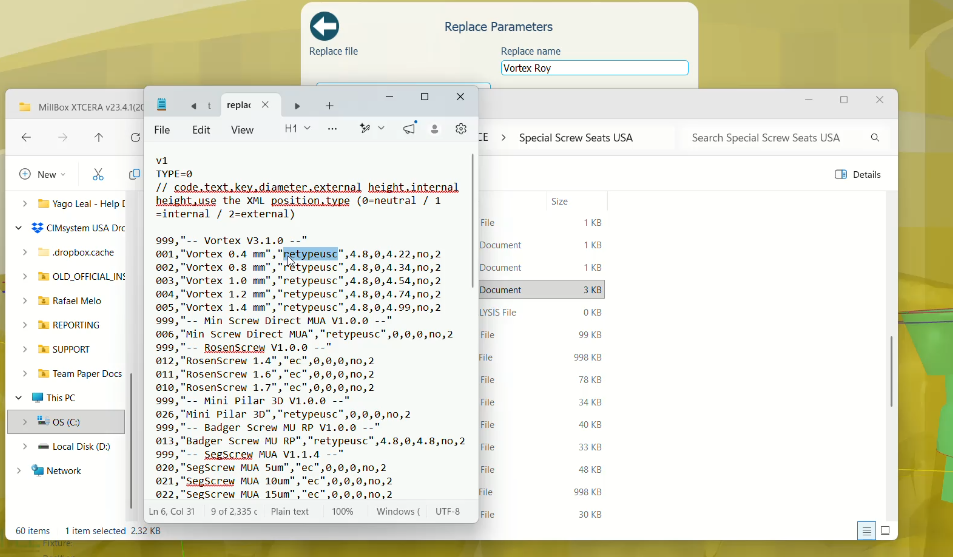Toggle the Details pane button
953x557 pixels.
click(x=858, y=175)
